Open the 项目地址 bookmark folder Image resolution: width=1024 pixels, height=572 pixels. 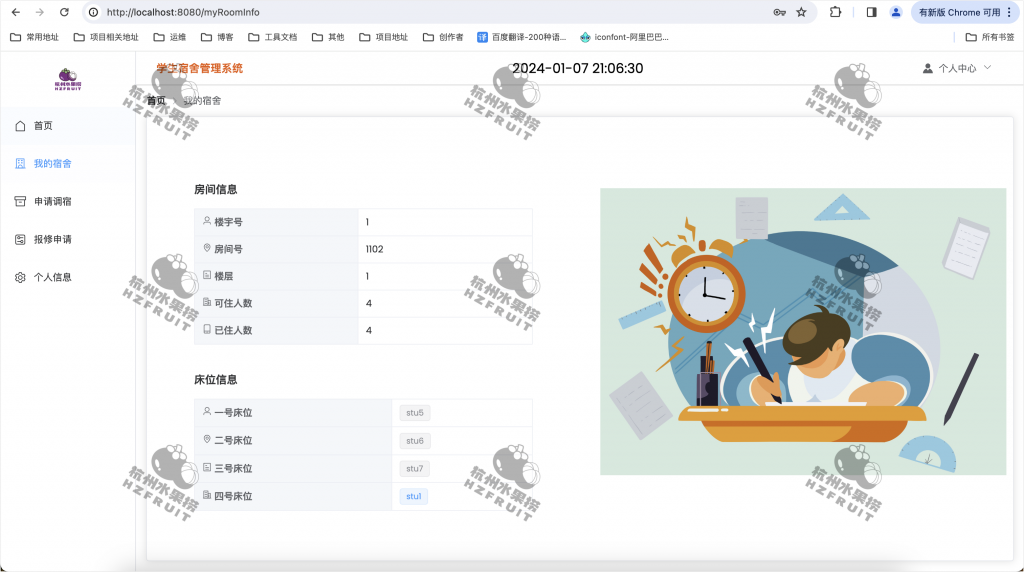[x=384, y=37]
